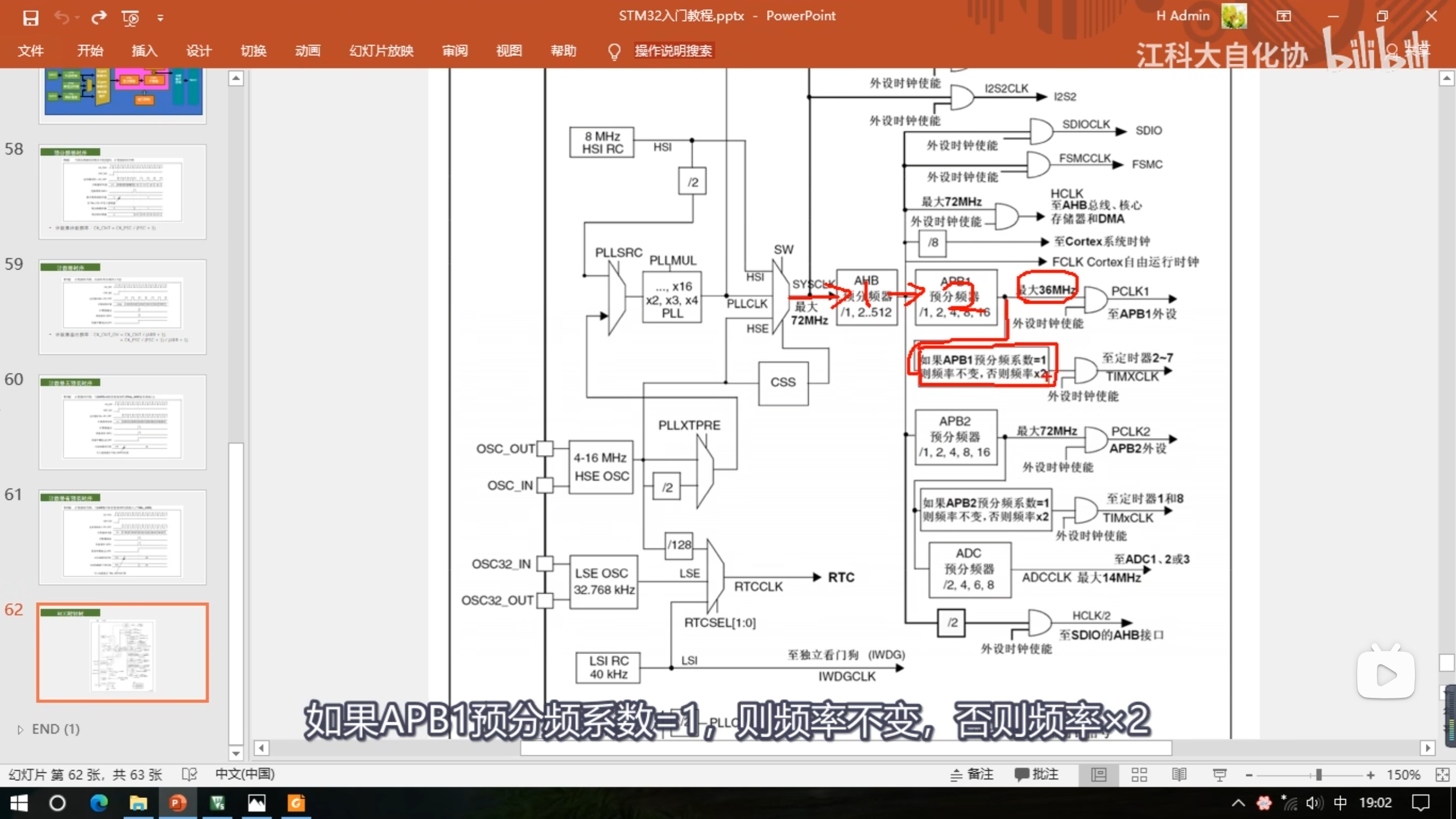Screen dimensions: 1456x819
Task: Switch to Slide Sorter view icon
Action: coord(1139,775)
